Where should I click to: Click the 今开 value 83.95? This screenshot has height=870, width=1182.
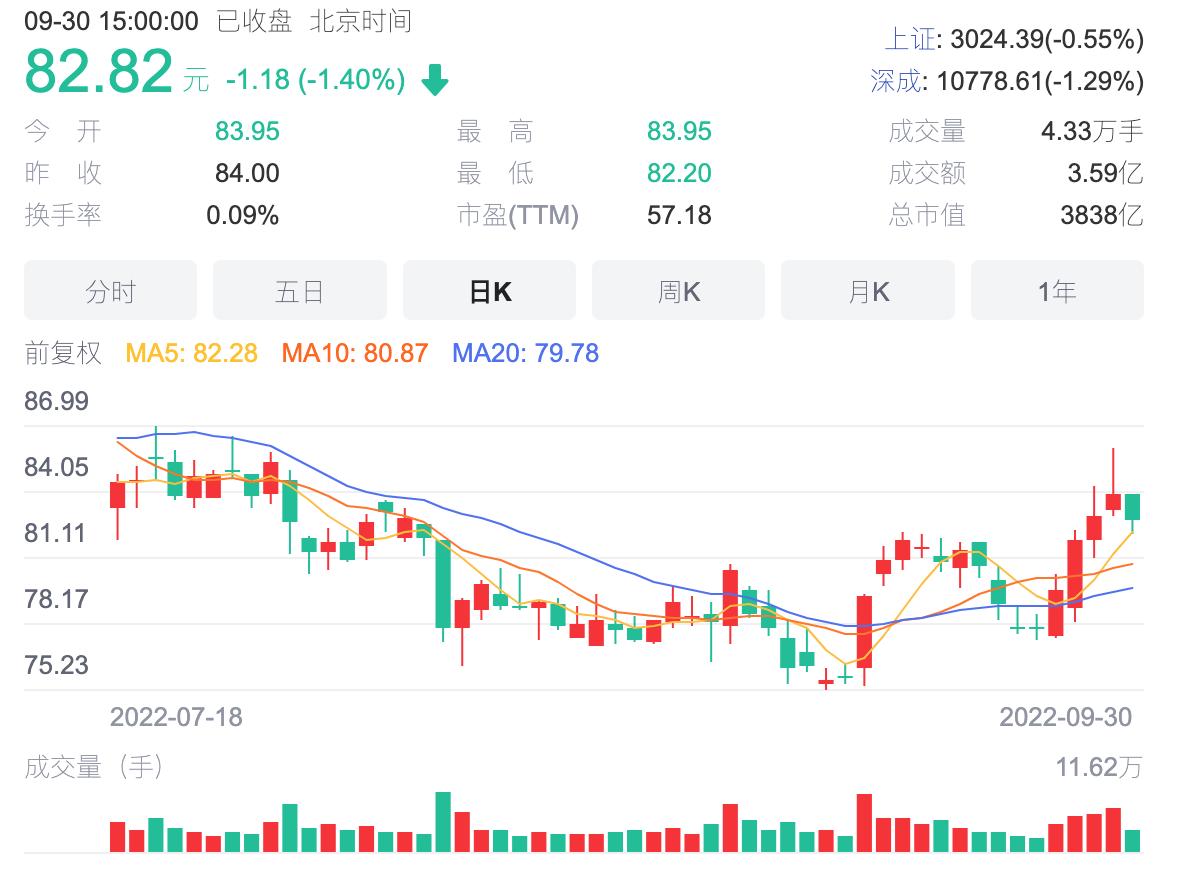(x=247, y=131)
